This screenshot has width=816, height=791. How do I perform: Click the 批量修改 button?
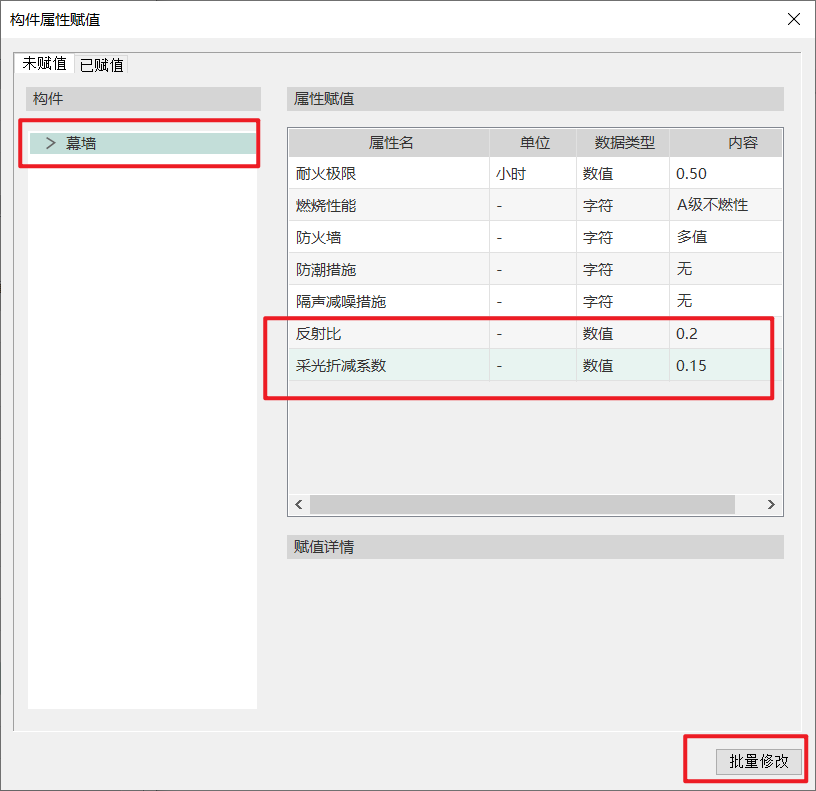758,761
